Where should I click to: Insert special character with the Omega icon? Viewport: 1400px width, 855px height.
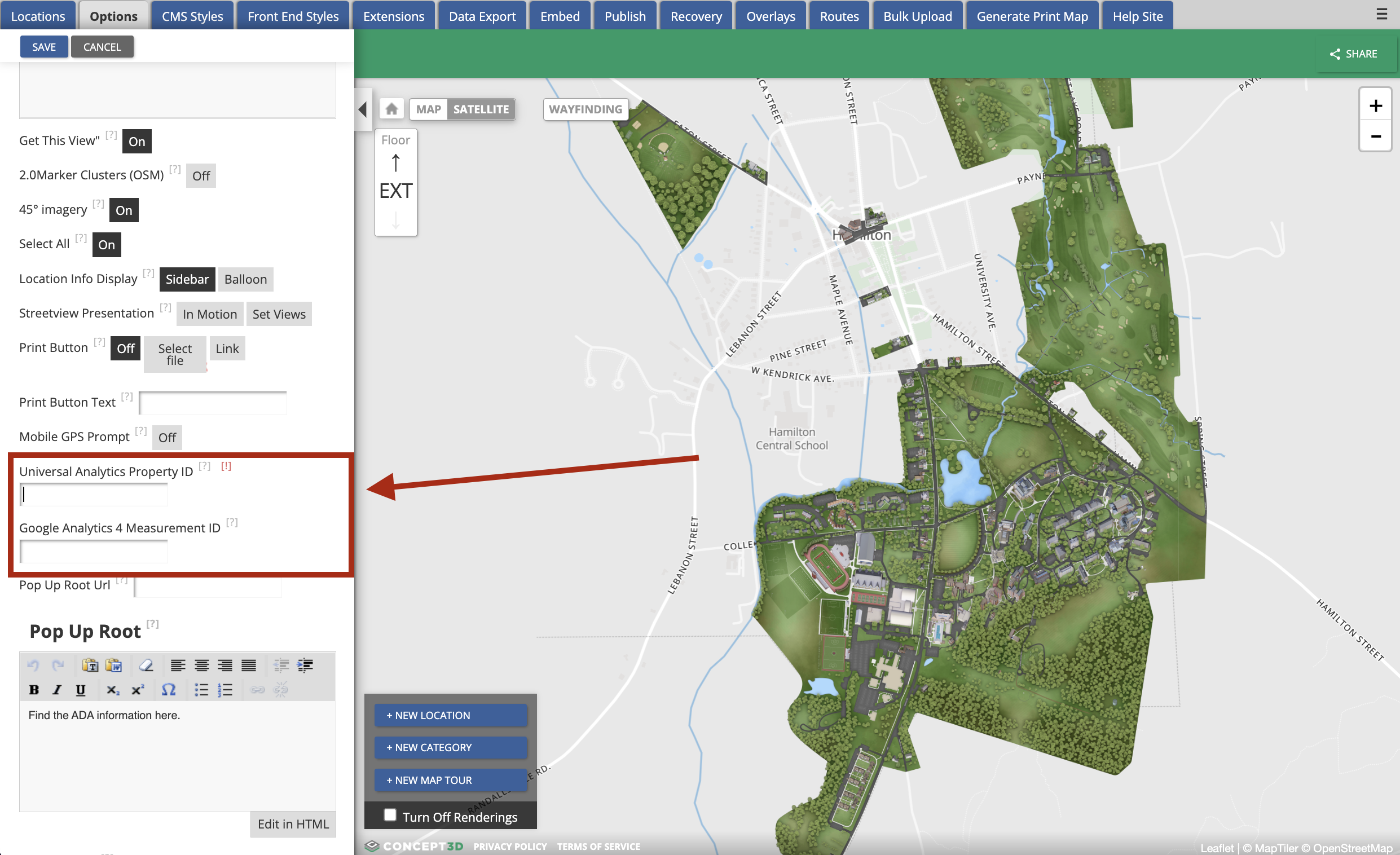pos(169,690)
